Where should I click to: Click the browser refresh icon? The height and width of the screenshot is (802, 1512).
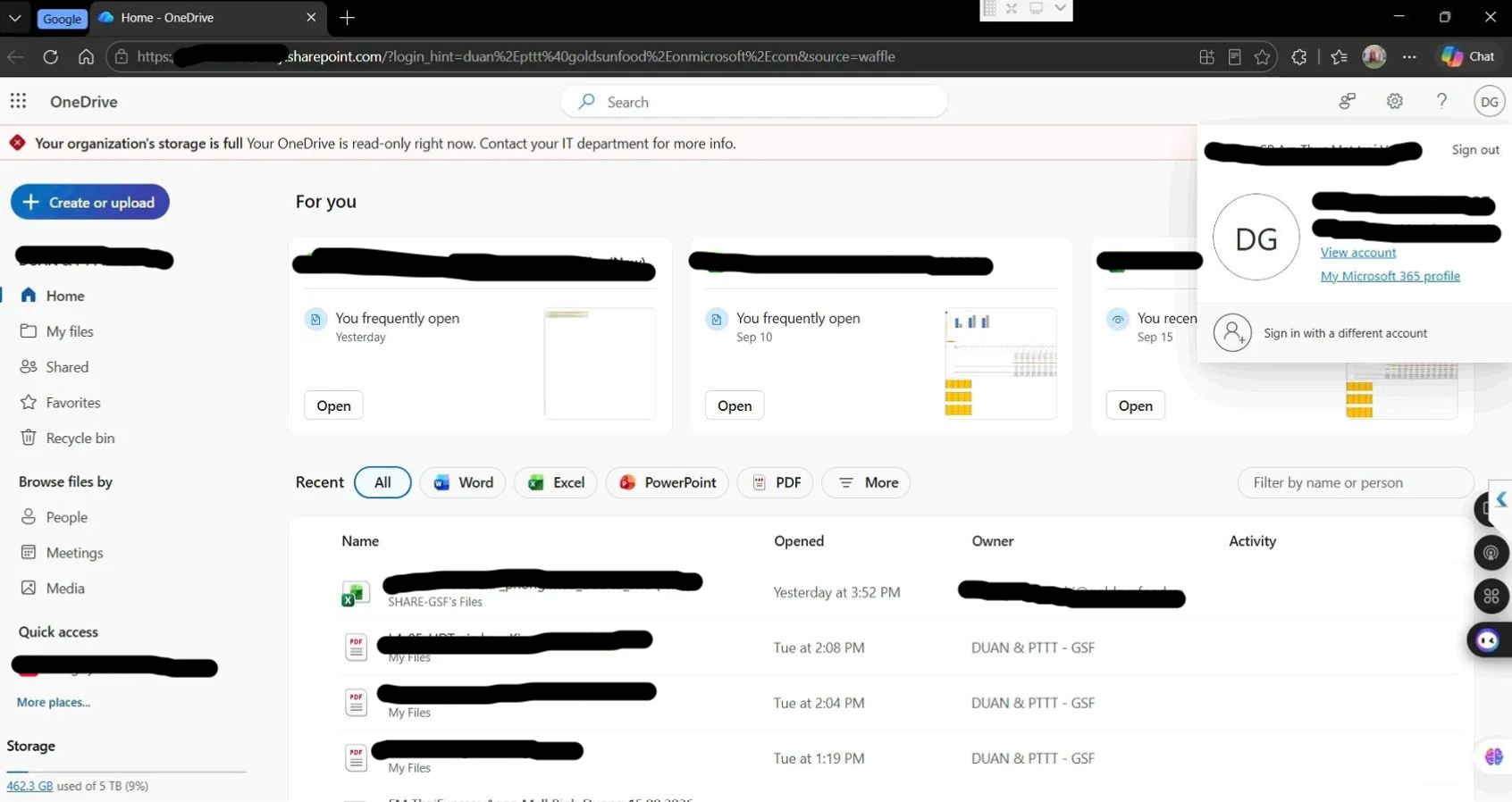click(51, 56)
